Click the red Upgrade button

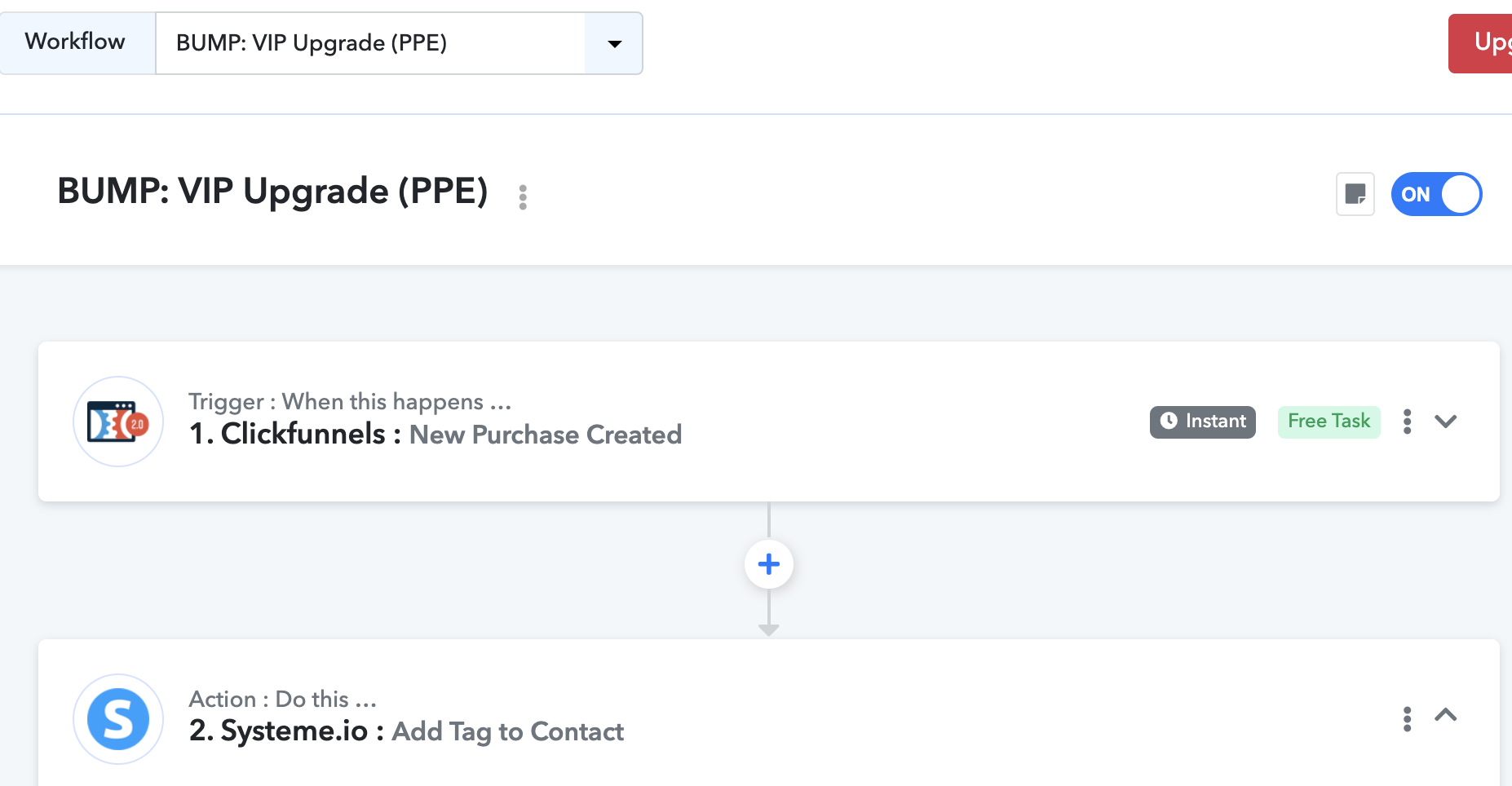(1480, 43)
